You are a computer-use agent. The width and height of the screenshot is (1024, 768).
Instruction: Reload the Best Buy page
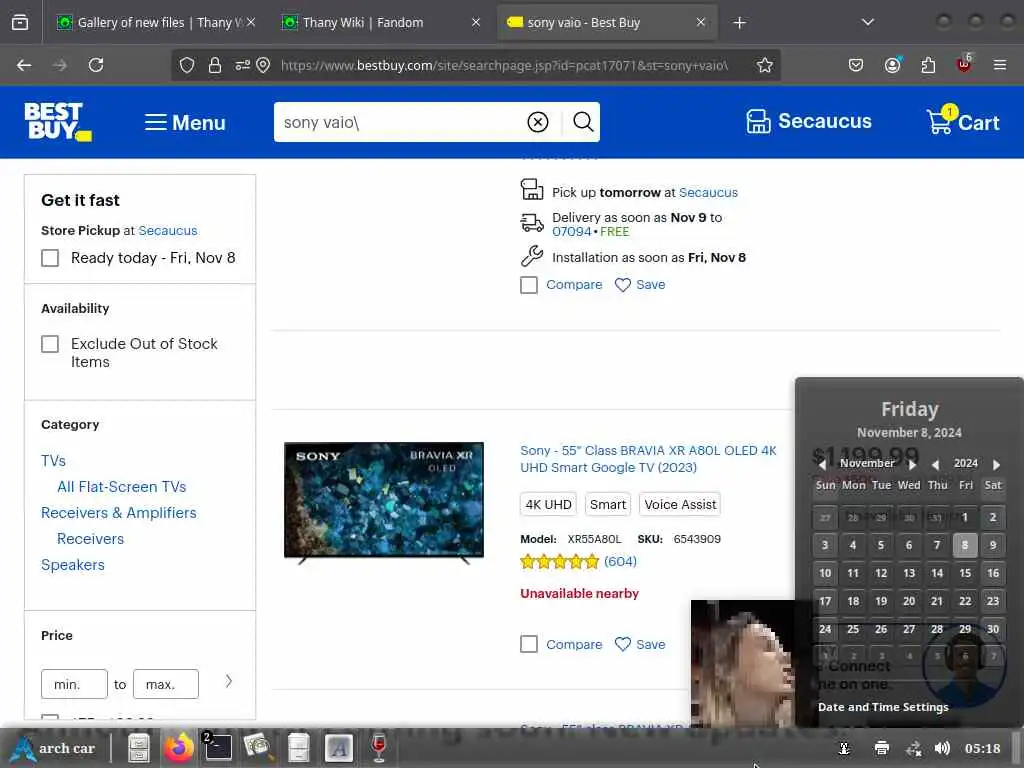tap(96, 65)
